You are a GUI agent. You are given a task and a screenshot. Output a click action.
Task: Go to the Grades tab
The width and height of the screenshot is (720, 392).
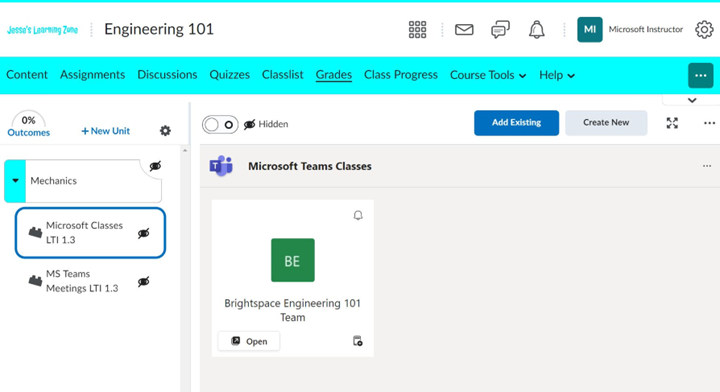pyautogui.click(x=334, y=75)
